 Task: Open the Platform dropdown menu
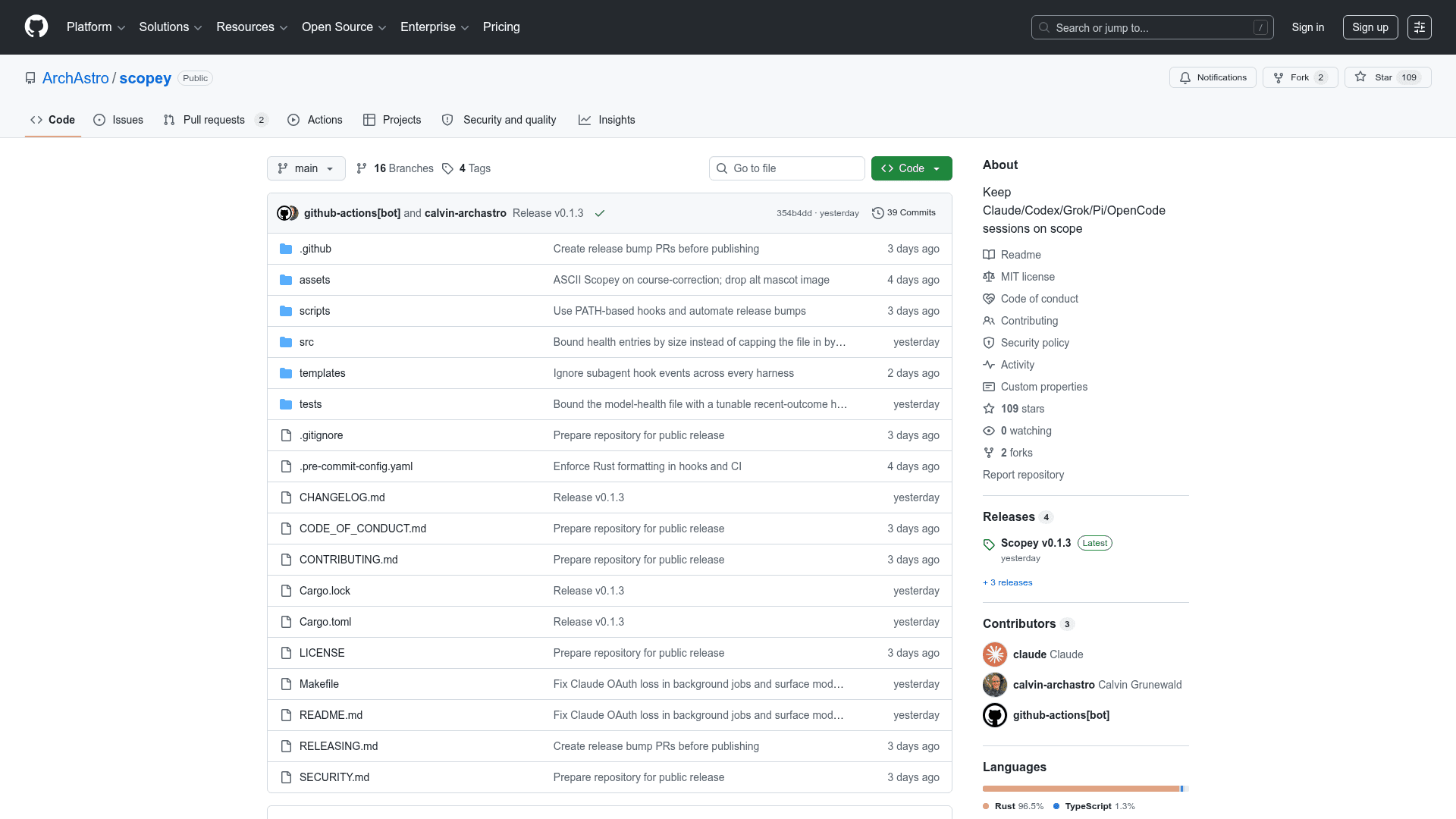pyautogui.click(x=96, y=27)
